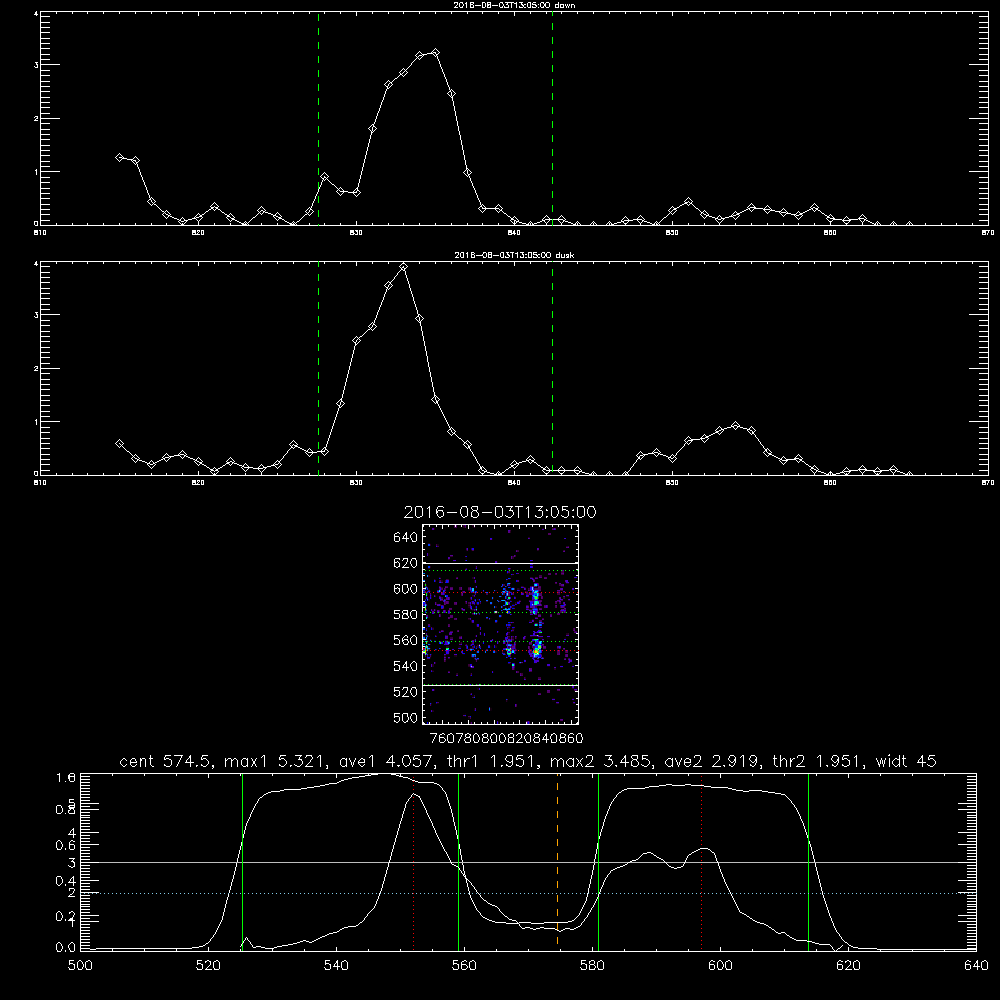Image resolution: width=1000 pixels, height=1000 pixels.
Task: Click the upper white horizontal line in heatmap
Action: coord(500,562)
